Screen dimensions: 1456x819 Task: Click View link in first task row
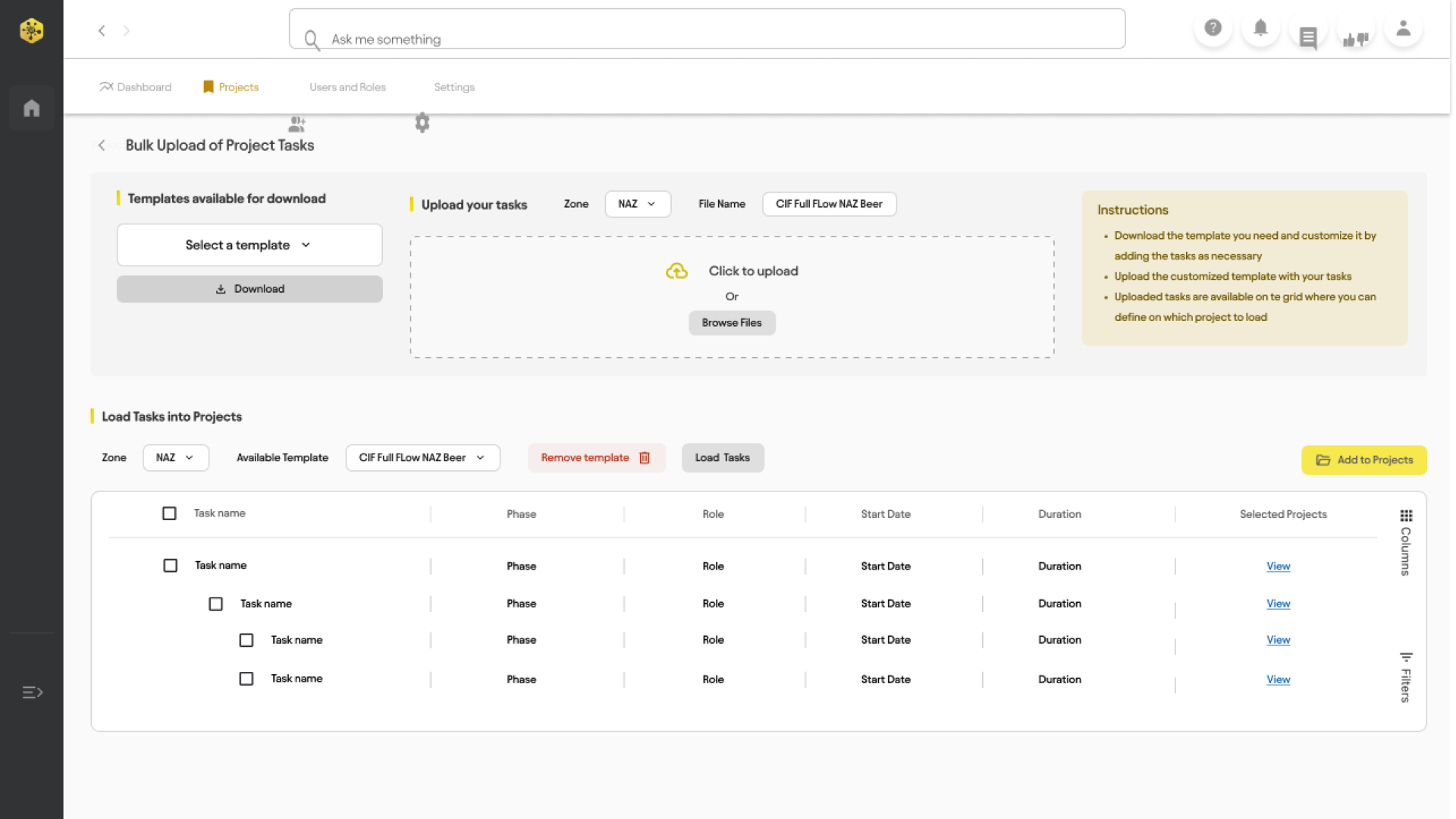click(x=1278, y=566)
